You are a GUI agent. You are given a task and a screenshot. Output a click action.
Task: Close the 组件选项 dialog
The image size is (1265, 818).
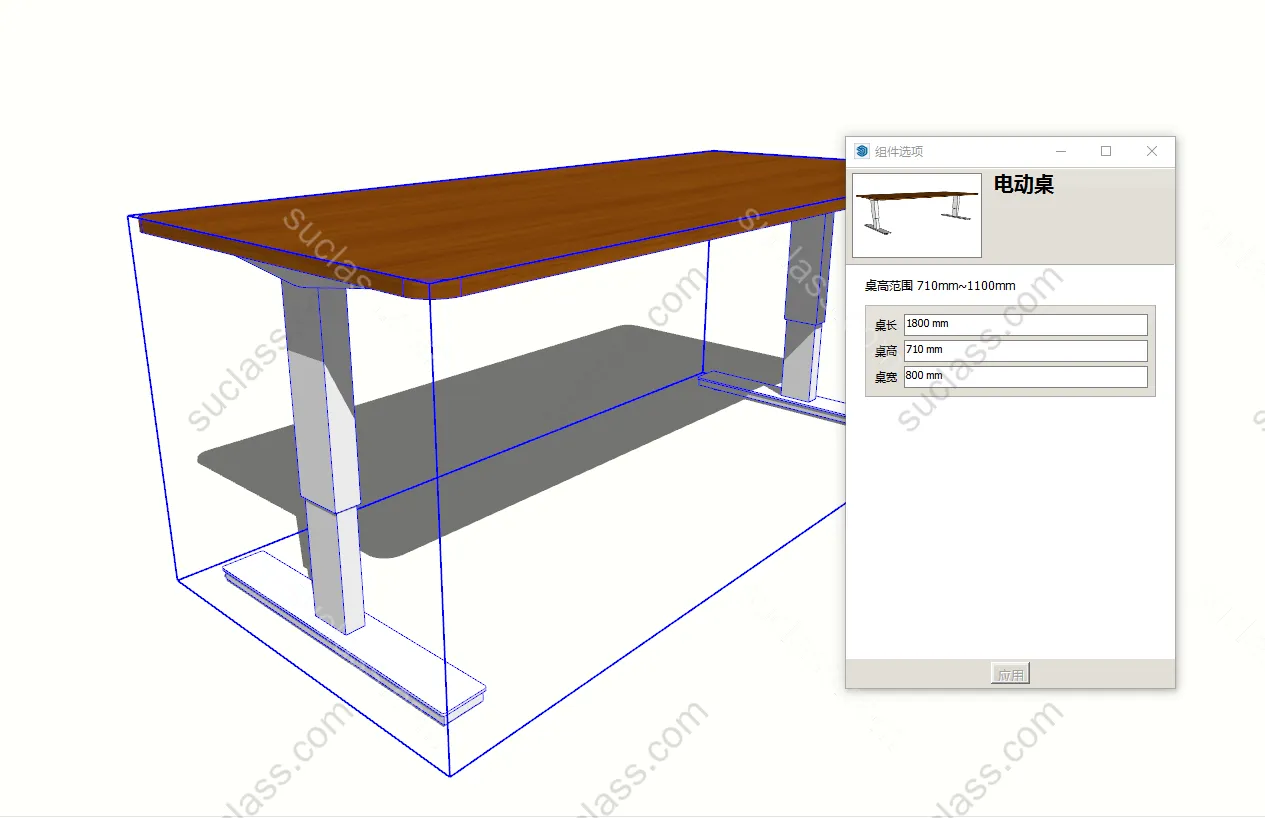[1152, 151]
